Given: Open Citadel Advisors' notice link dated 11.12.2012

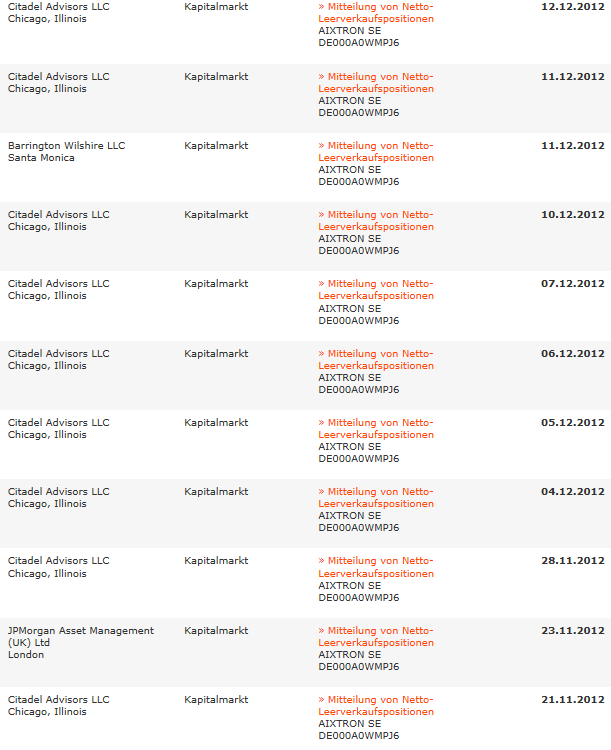Looking at the screenshot, I should (x=376, y=82).
